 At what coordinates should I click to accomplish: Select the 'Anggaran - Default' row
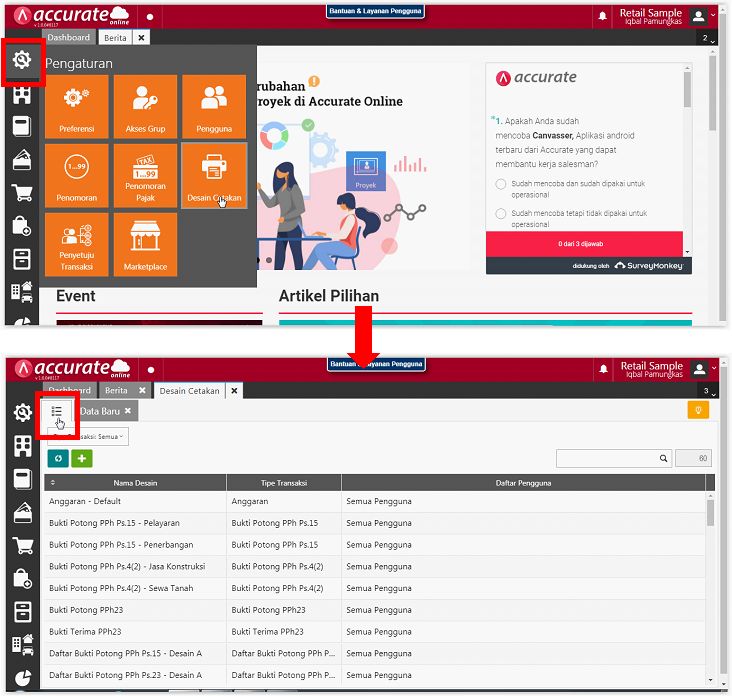374,501
